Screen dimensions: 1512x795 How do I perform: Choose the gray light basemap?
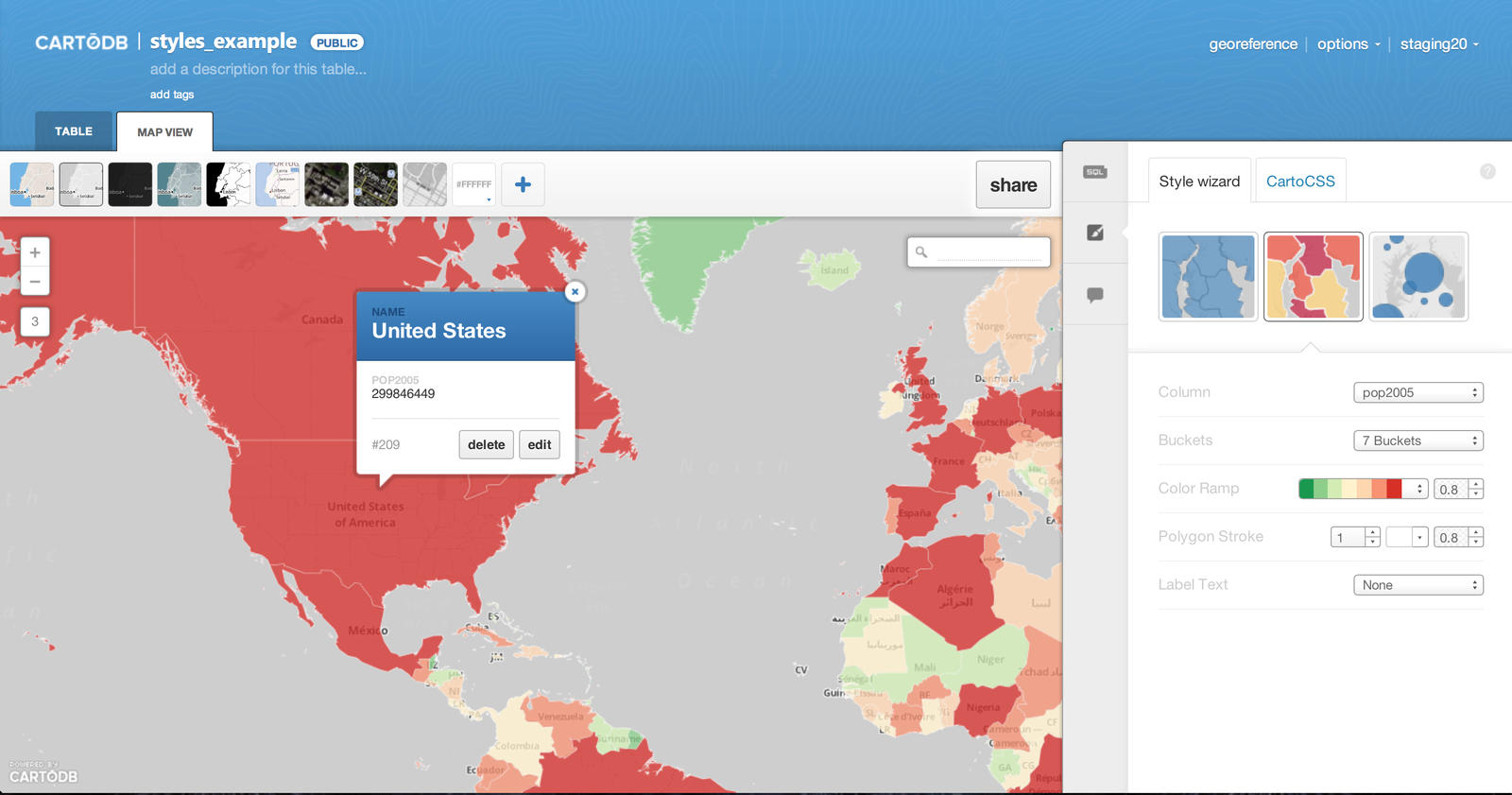[81, 184]
